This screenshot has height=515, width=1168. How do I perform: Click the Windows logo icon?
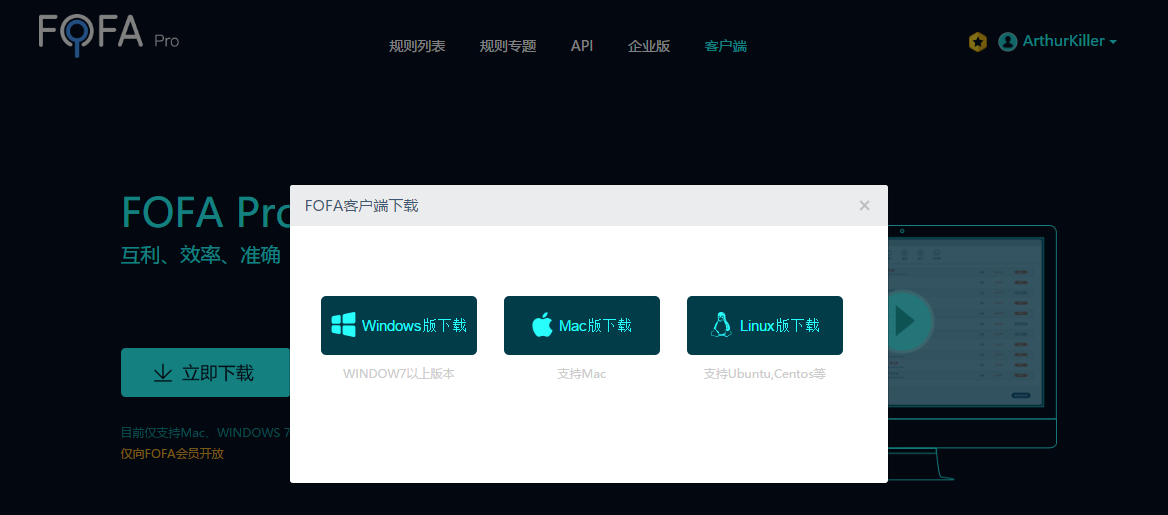point(343,325)
